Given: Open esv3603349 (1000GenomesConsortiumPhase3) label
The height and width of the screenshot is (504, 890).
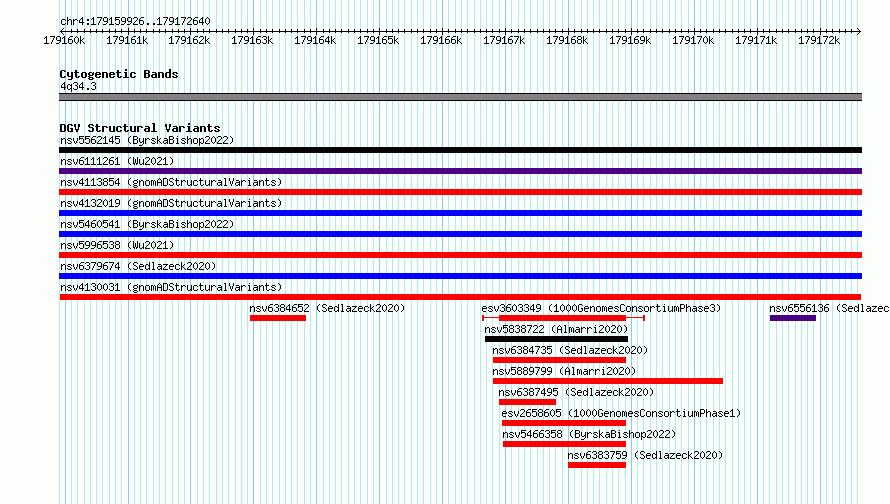Looking at the screenshot, I should click(x=601, y=308).
